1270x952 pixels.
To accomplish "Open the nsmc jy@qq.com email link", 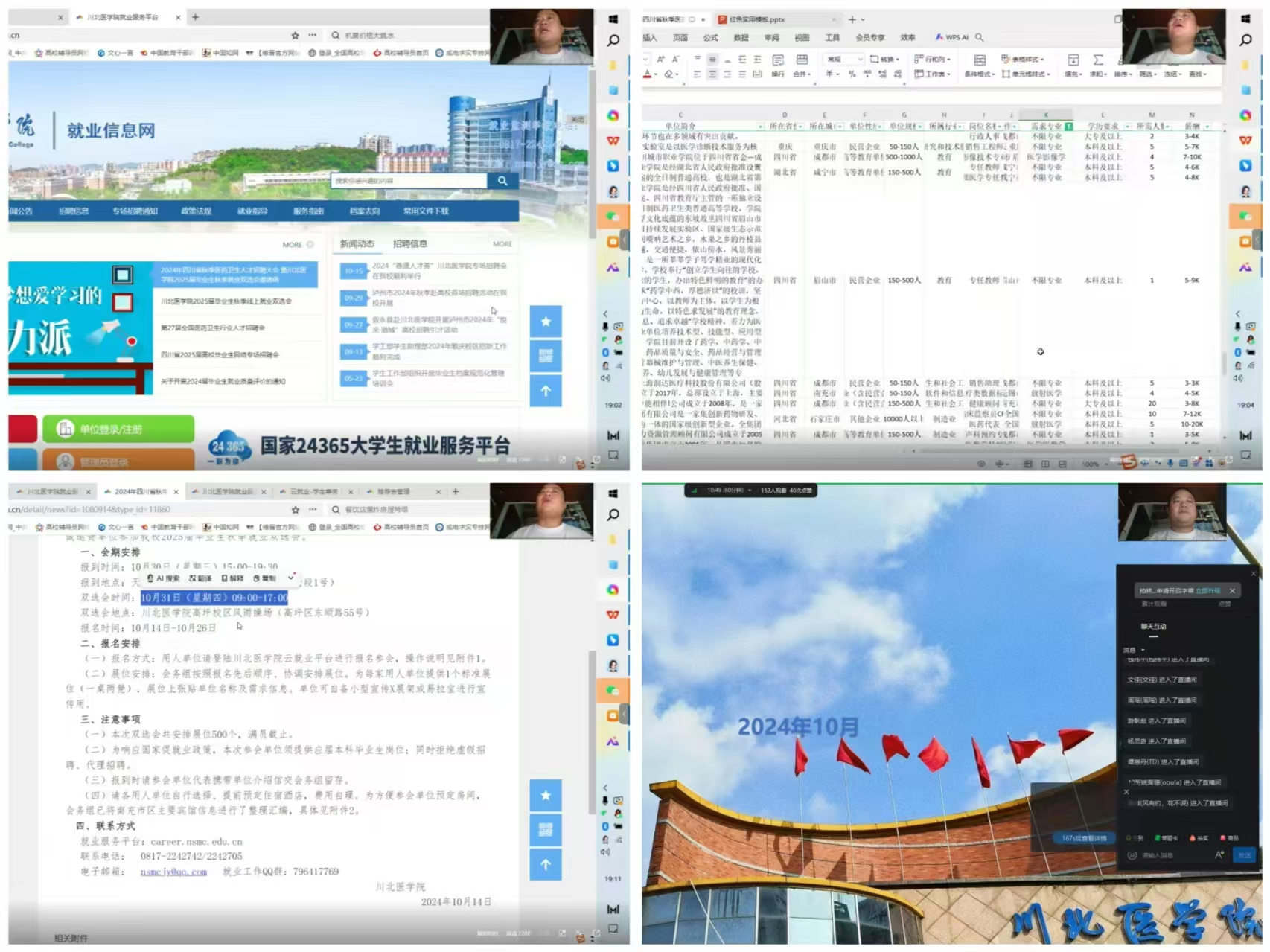I will (x=173, y=872).
